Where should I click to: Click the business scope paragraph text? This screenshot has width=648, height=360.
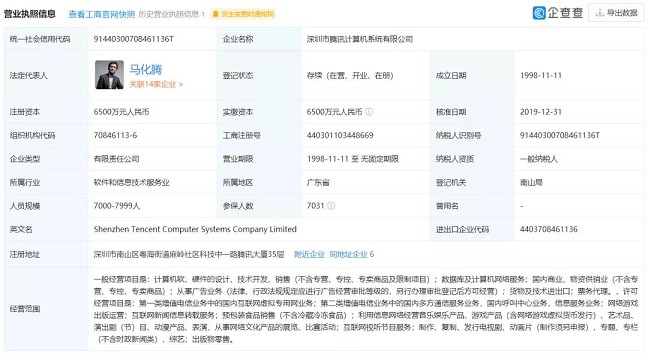click(x=366, y=309)
